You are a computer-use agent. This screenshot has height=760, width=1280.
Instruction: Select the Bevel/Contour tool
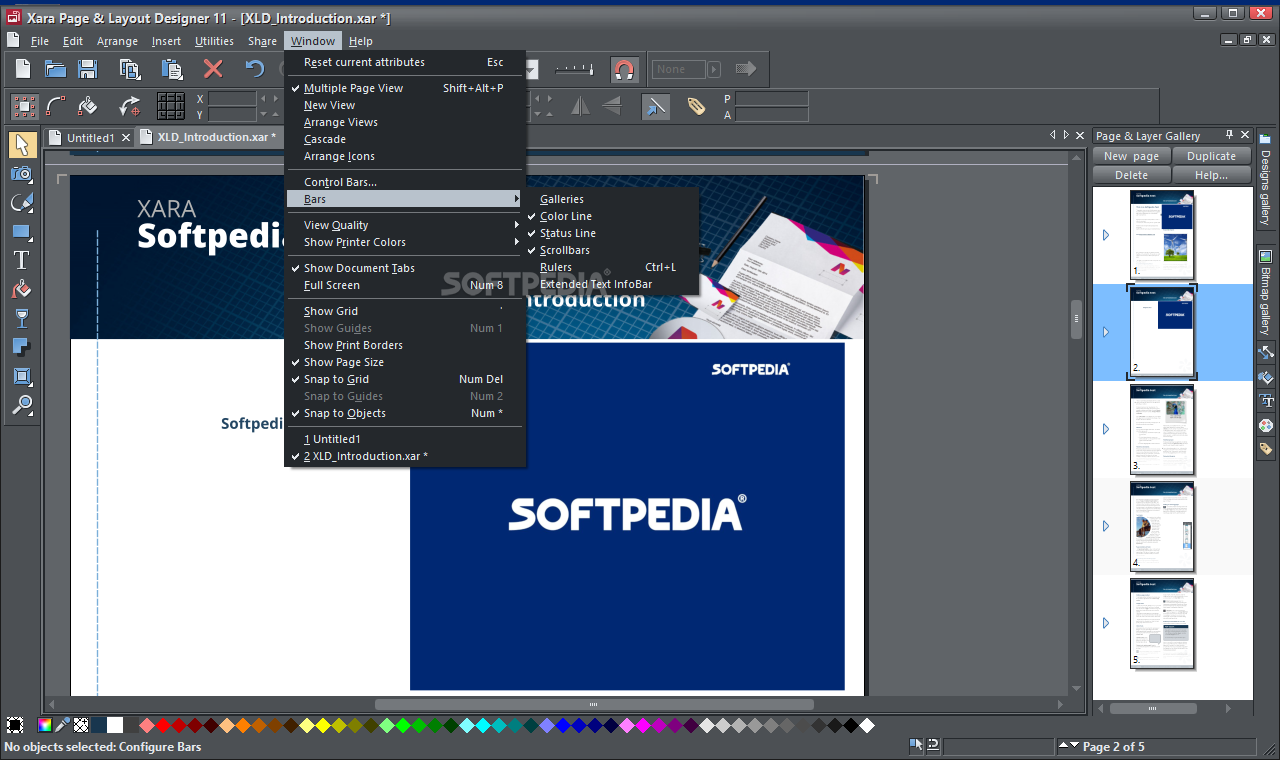21,376
